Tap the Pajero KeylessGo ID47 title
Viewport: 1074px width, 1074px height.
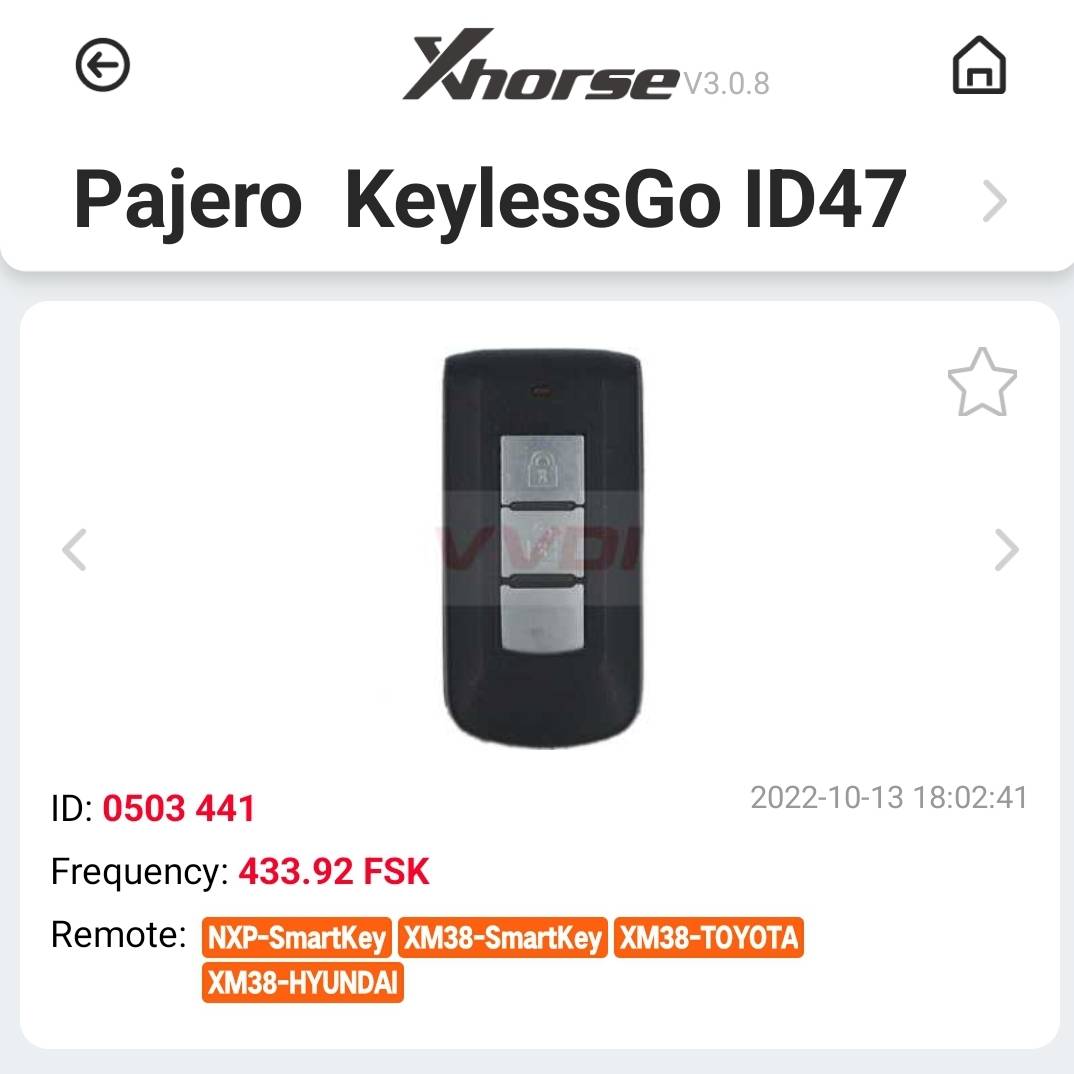490,200
